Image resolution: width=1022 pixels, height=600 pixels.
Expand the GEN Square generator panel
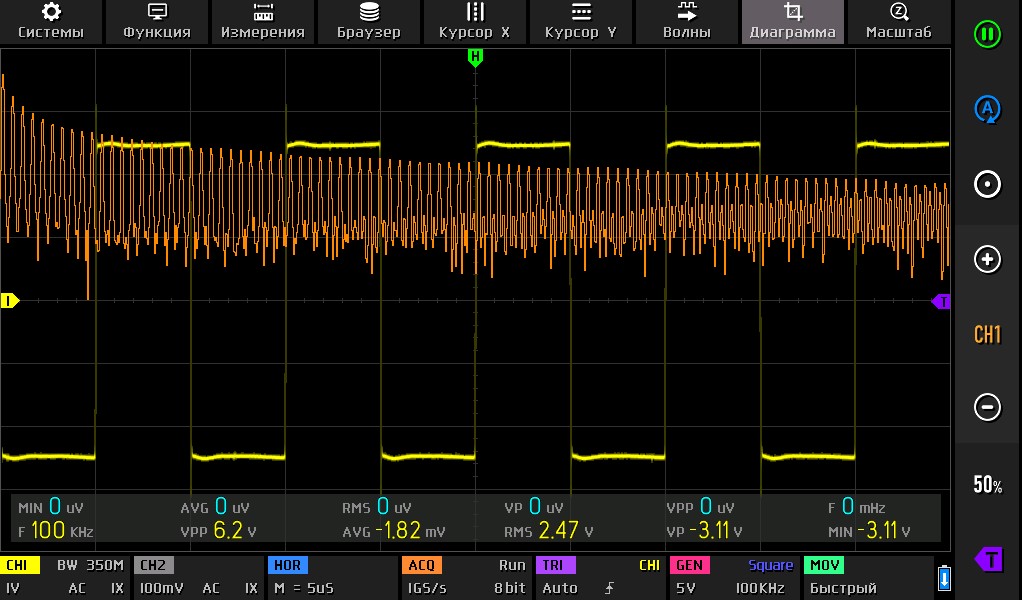(733, 577)
